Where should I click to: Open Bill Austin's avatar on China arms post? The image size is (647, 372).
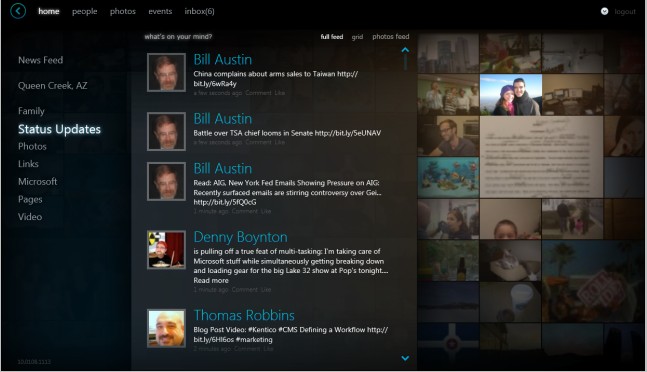[x=166, y=72]
